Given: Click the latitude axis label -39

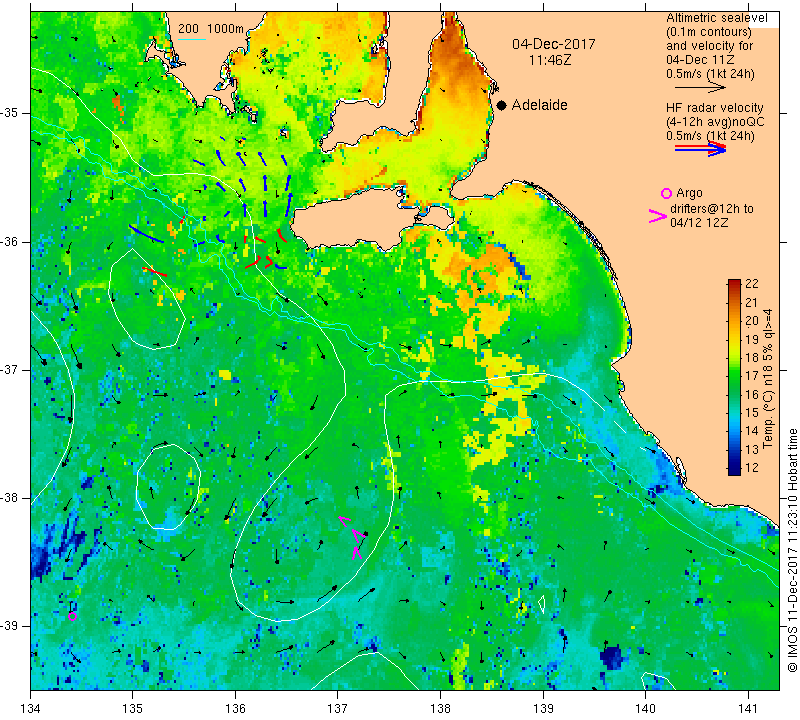Looking at the screenshot, I should tap(10, 626).
